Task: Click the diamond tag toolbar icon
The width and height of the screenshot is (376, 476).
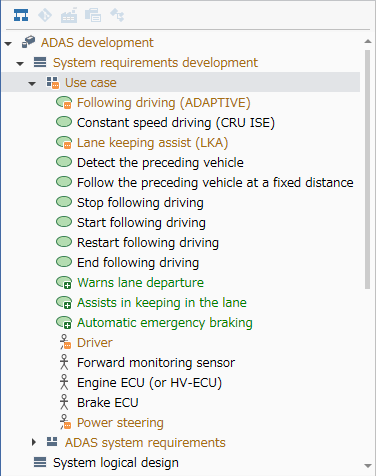Action: (45, 15)
